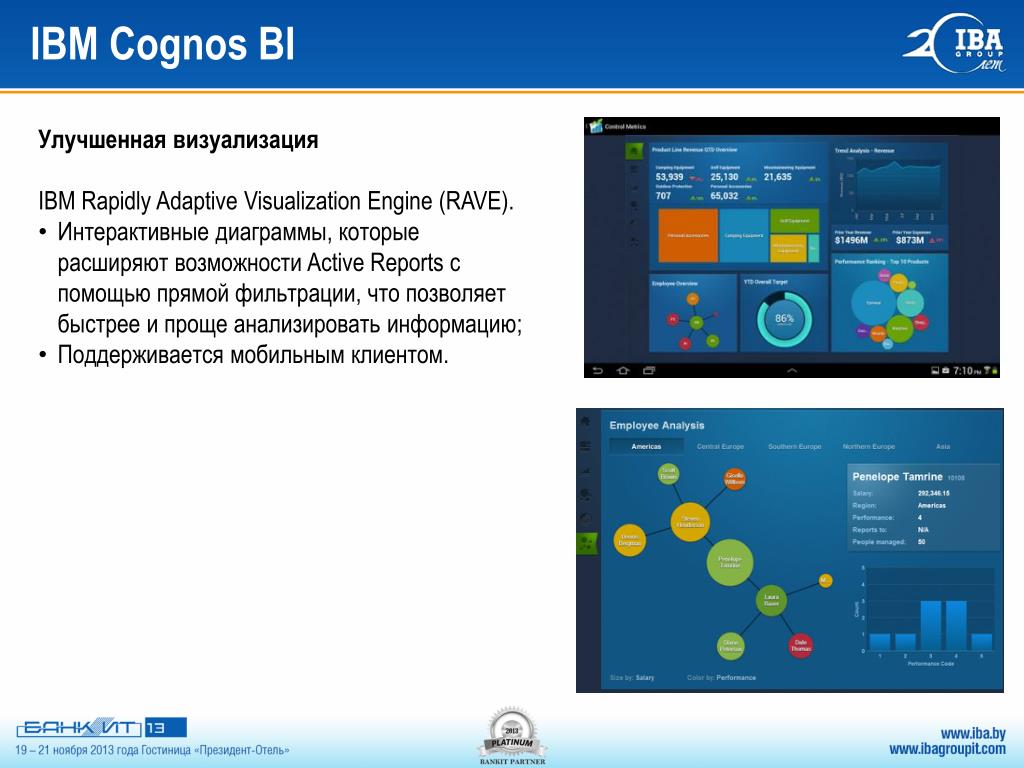Expand the up chevron on Android navigation bar

792,370
